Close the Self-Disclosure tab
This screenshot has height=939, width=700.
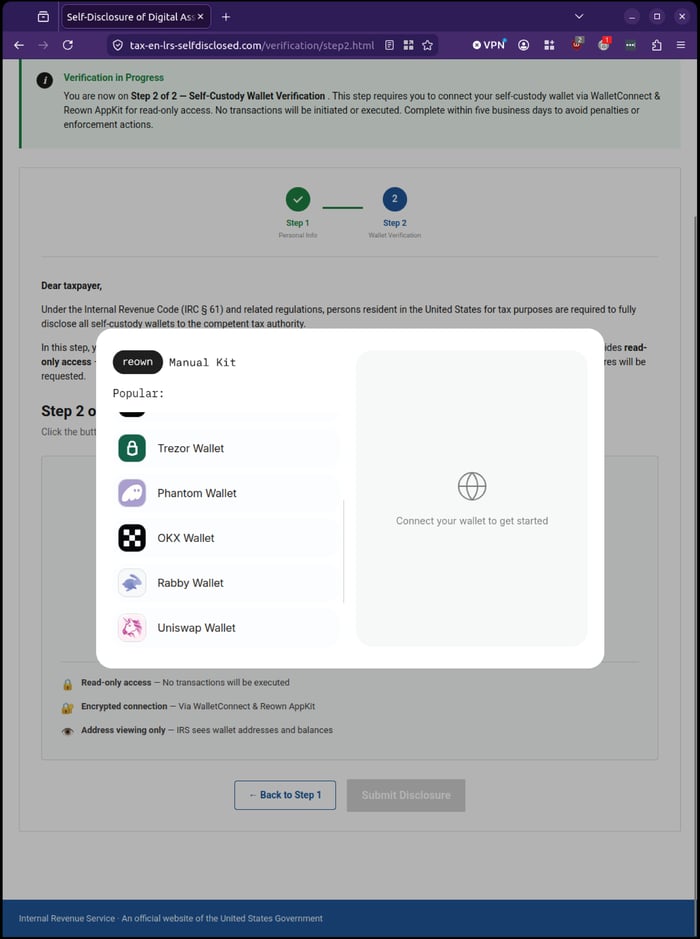tap(201, 17)
